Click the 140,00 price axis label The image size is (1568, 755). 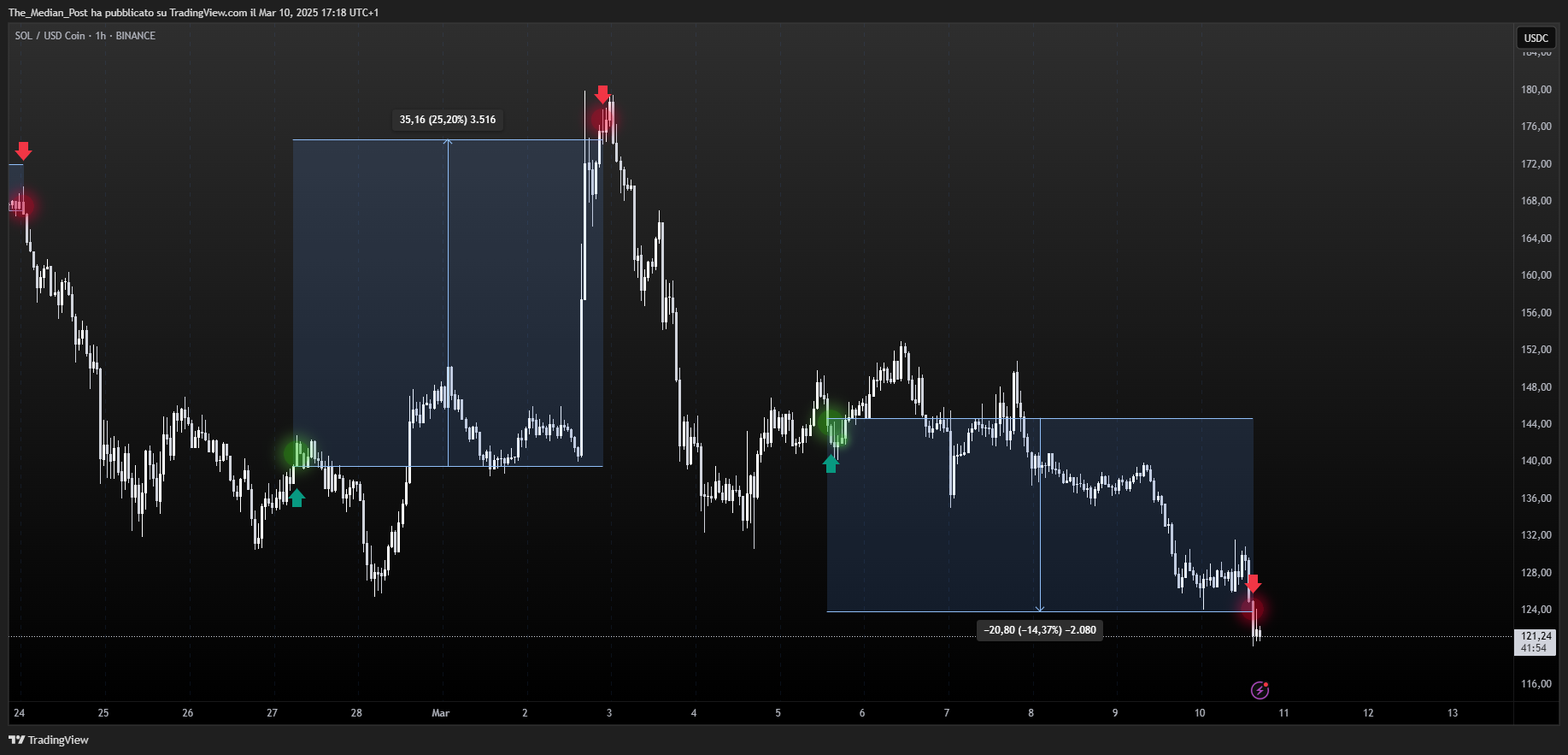(x=1536, y=461)
